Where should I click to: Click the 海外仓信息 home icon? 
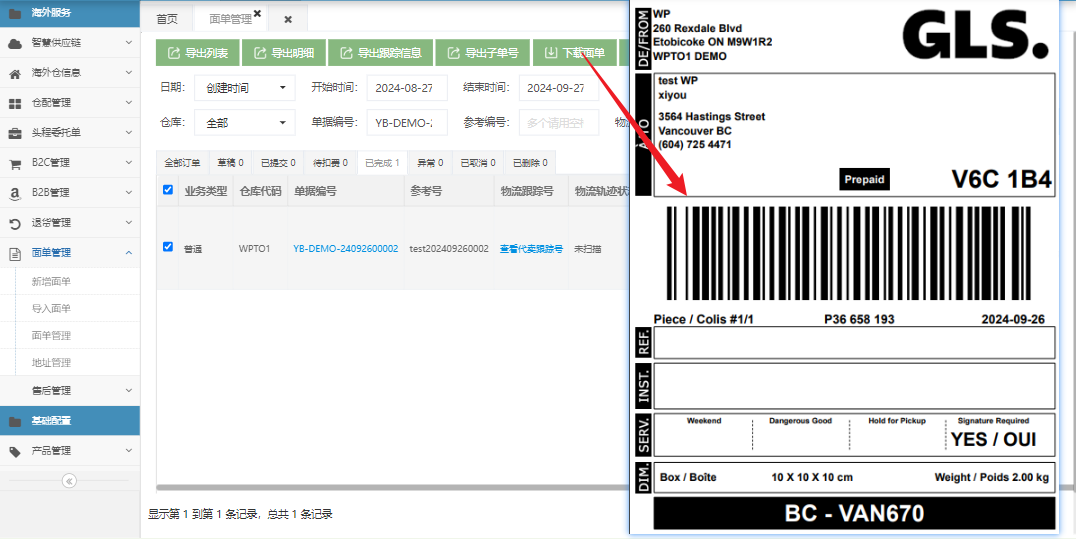pos(14,73)
